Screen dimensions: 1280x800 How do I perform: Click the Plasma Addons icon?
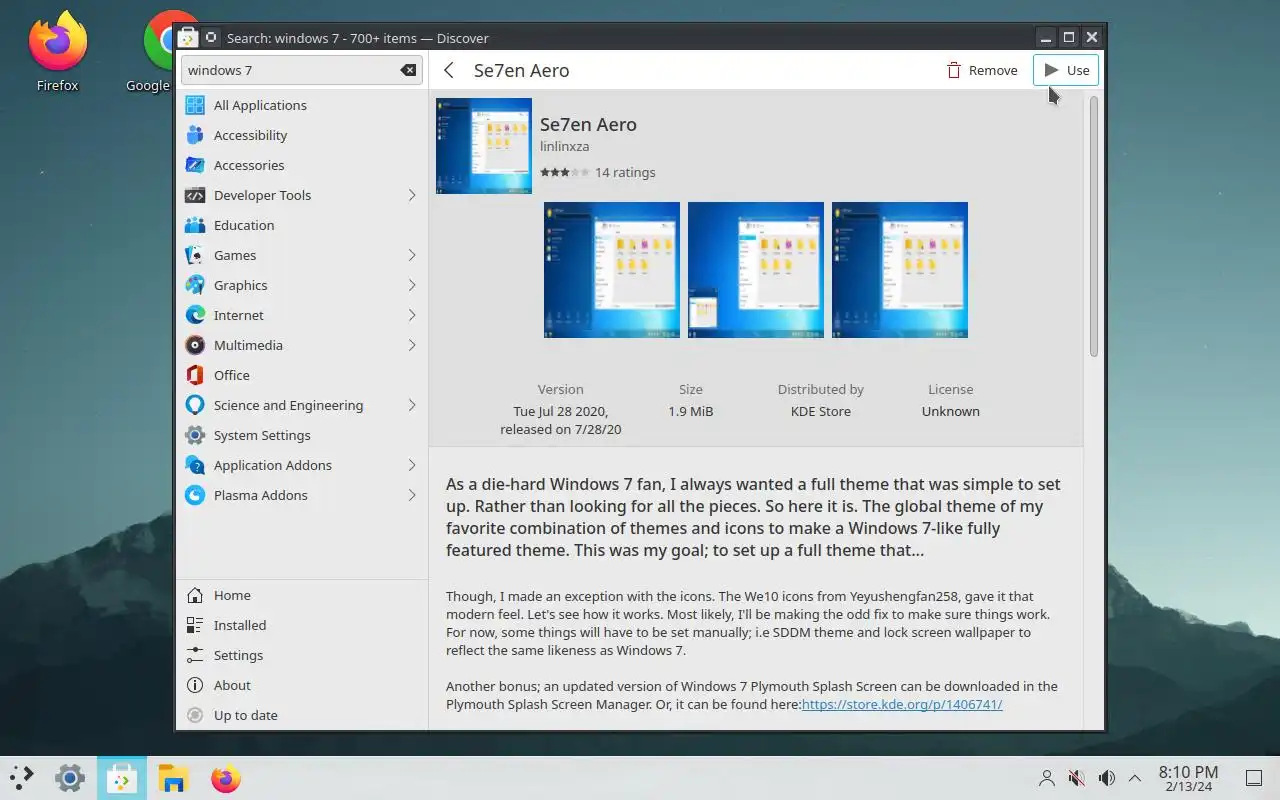pos(195,495)
